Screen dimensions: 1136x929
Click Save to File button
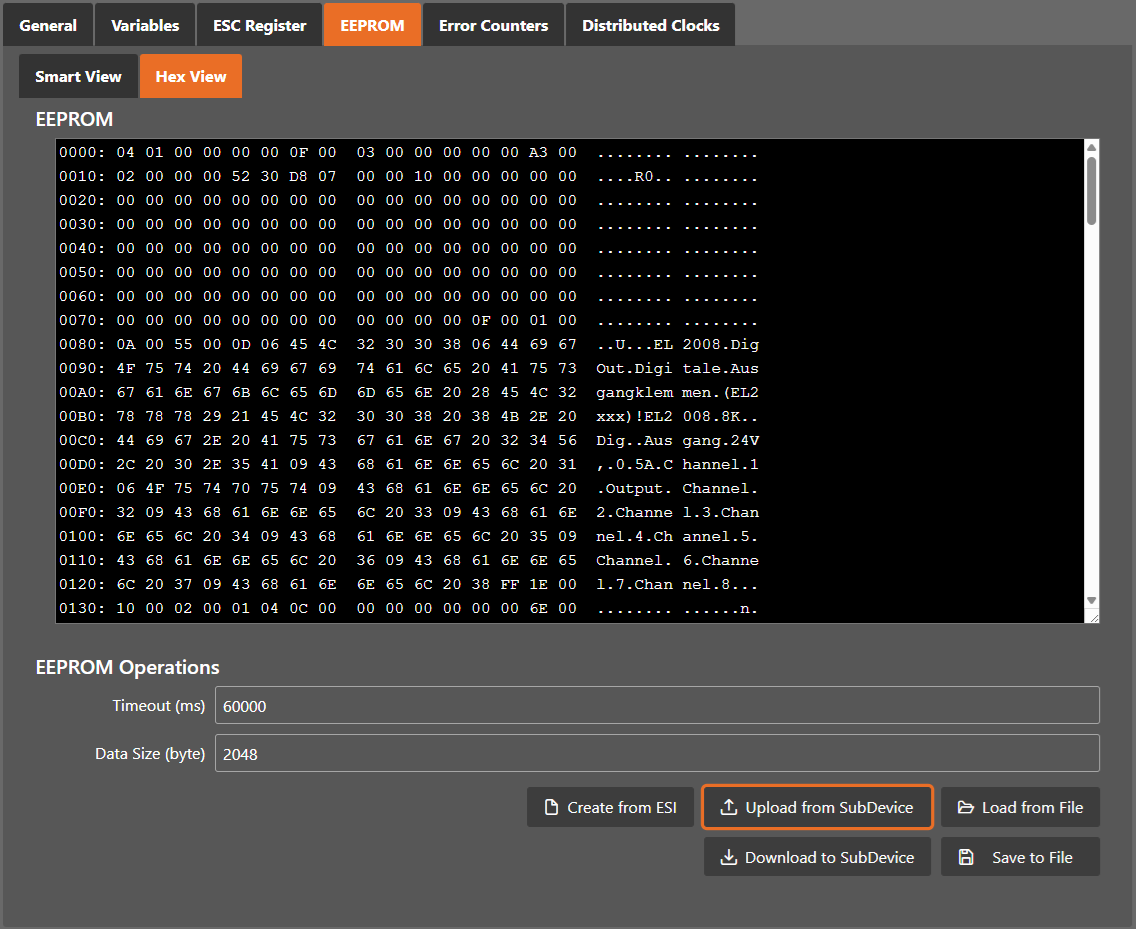(x=1020, y=857)
